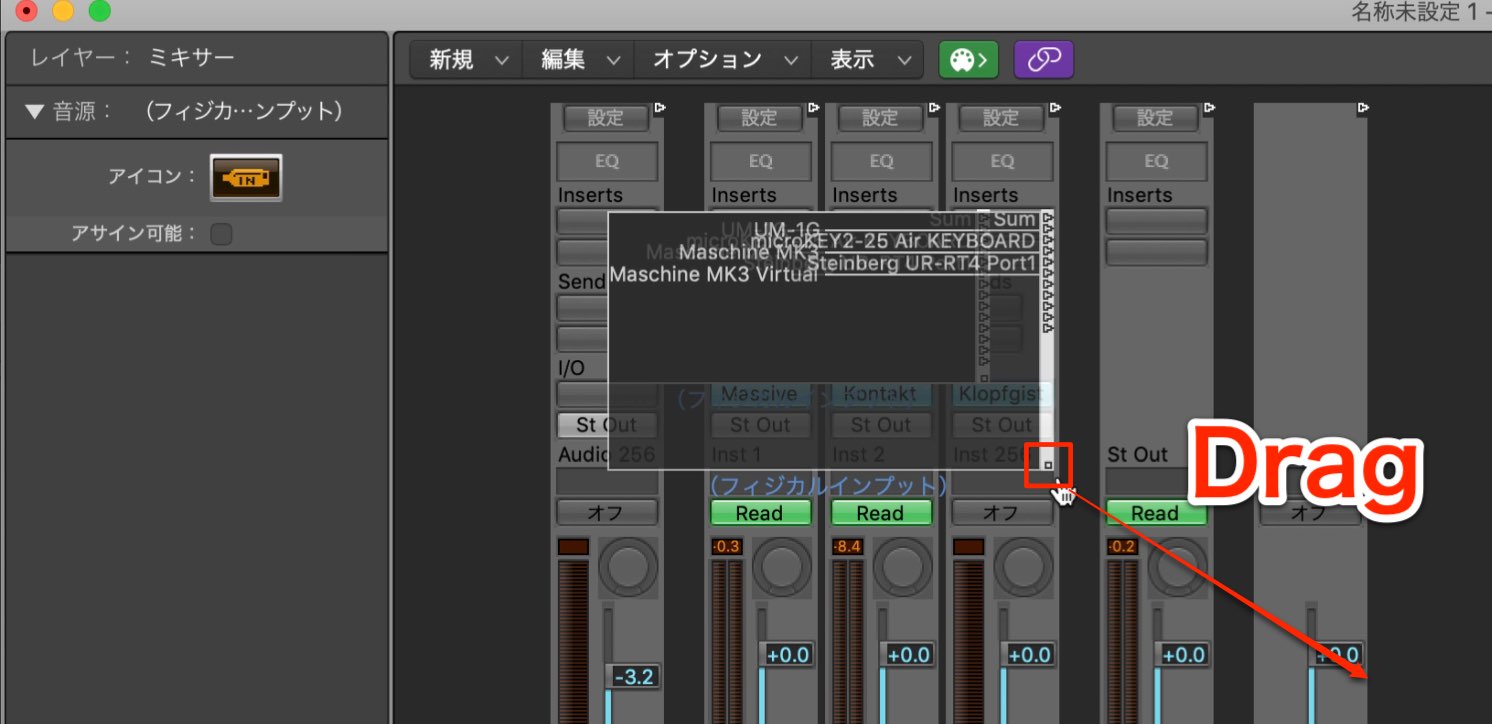This screenshot has height=724, width=1492.
Task: Click the +0.0 fader on St Out master strip
Action: (1183, 655)
